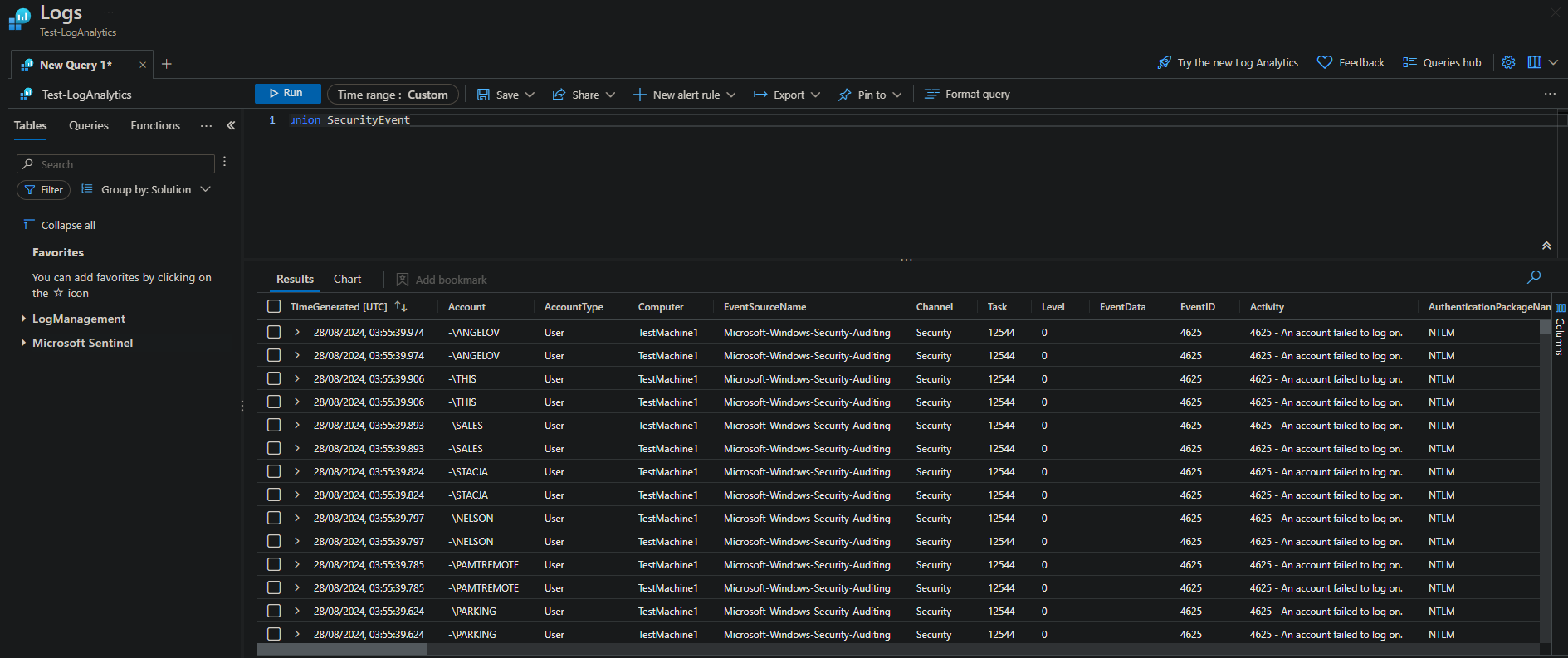Open the Time range Custom picker

click(x=393, y=95)
